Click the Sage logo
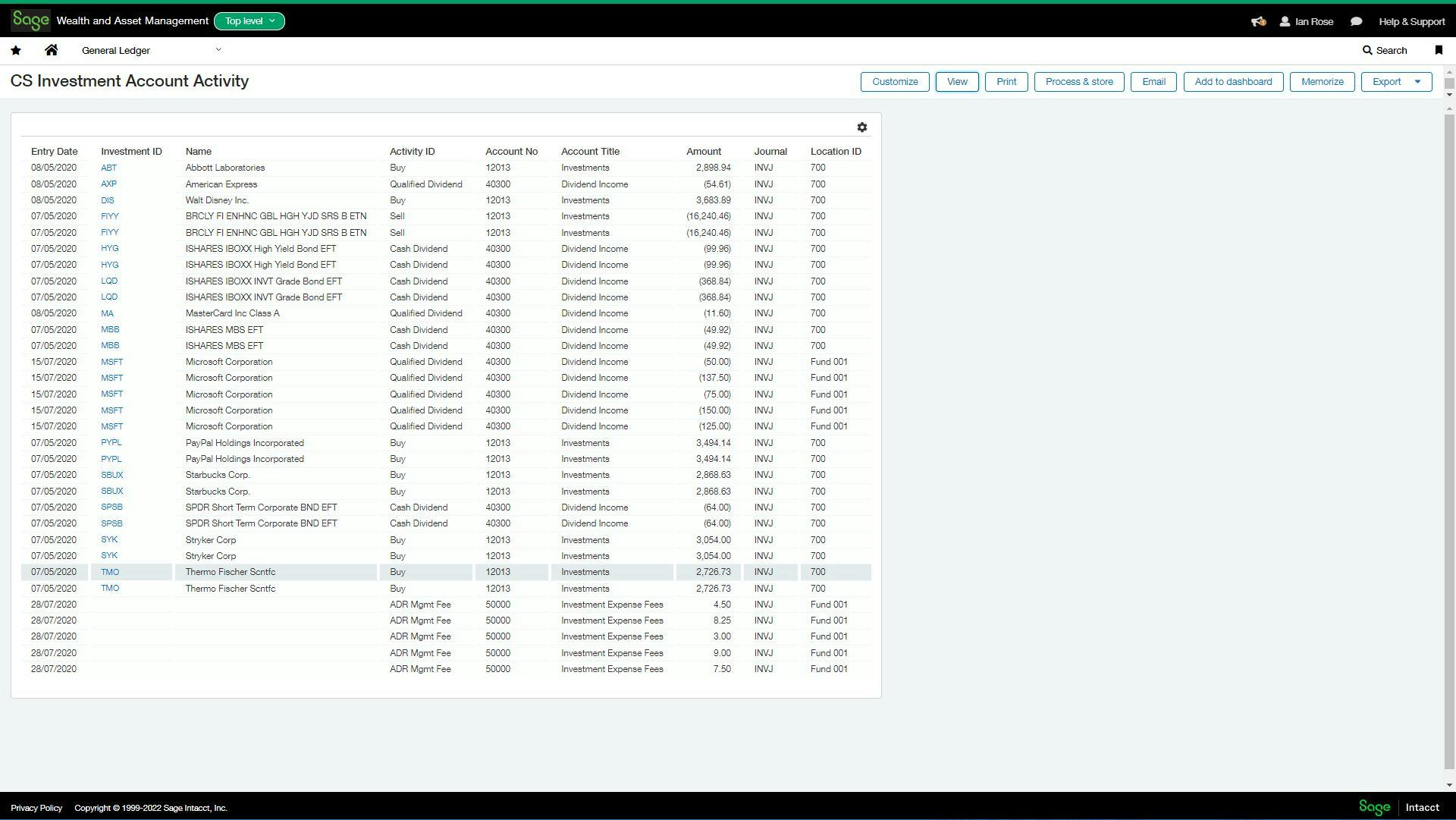The image size is (1456, 820). pos(30,20)
